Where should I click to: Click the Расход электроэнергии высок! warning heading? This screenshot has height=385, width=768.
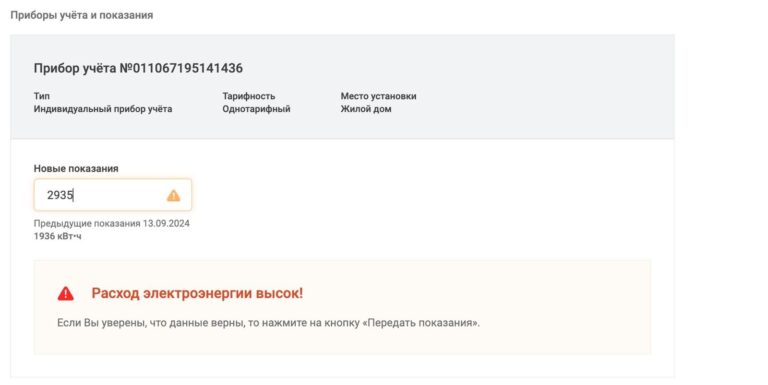(197, 293)
